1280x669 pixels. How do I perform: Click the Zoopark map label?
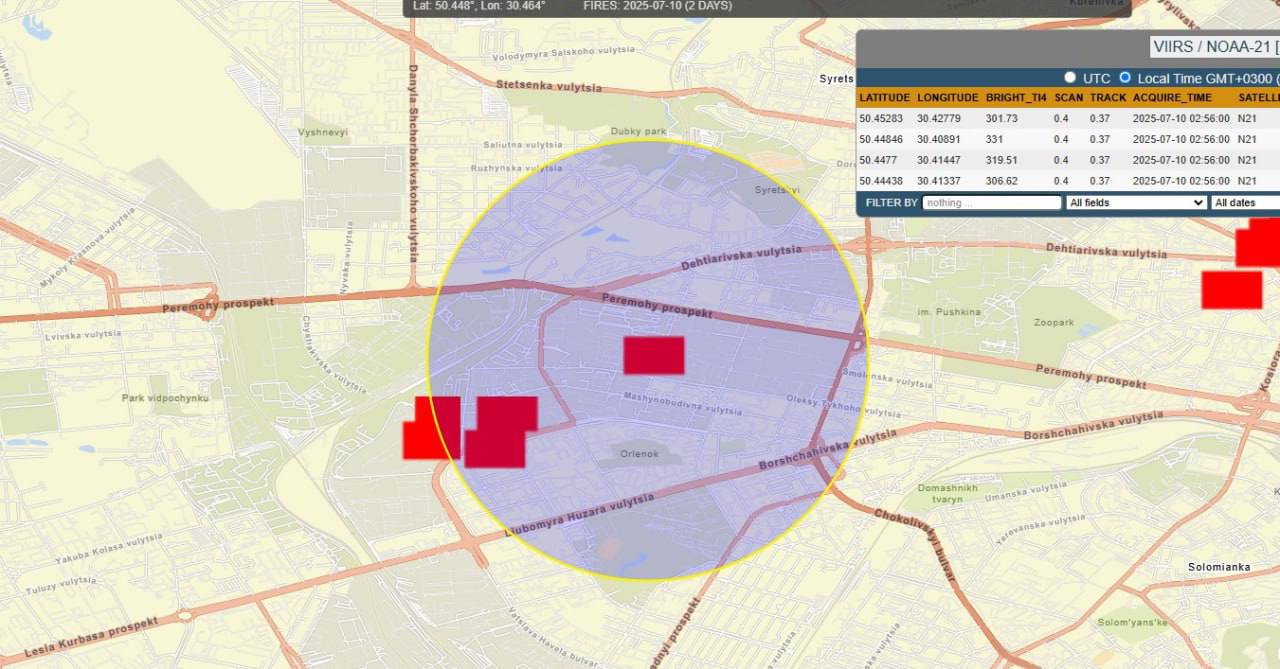tap(1054, 323)
